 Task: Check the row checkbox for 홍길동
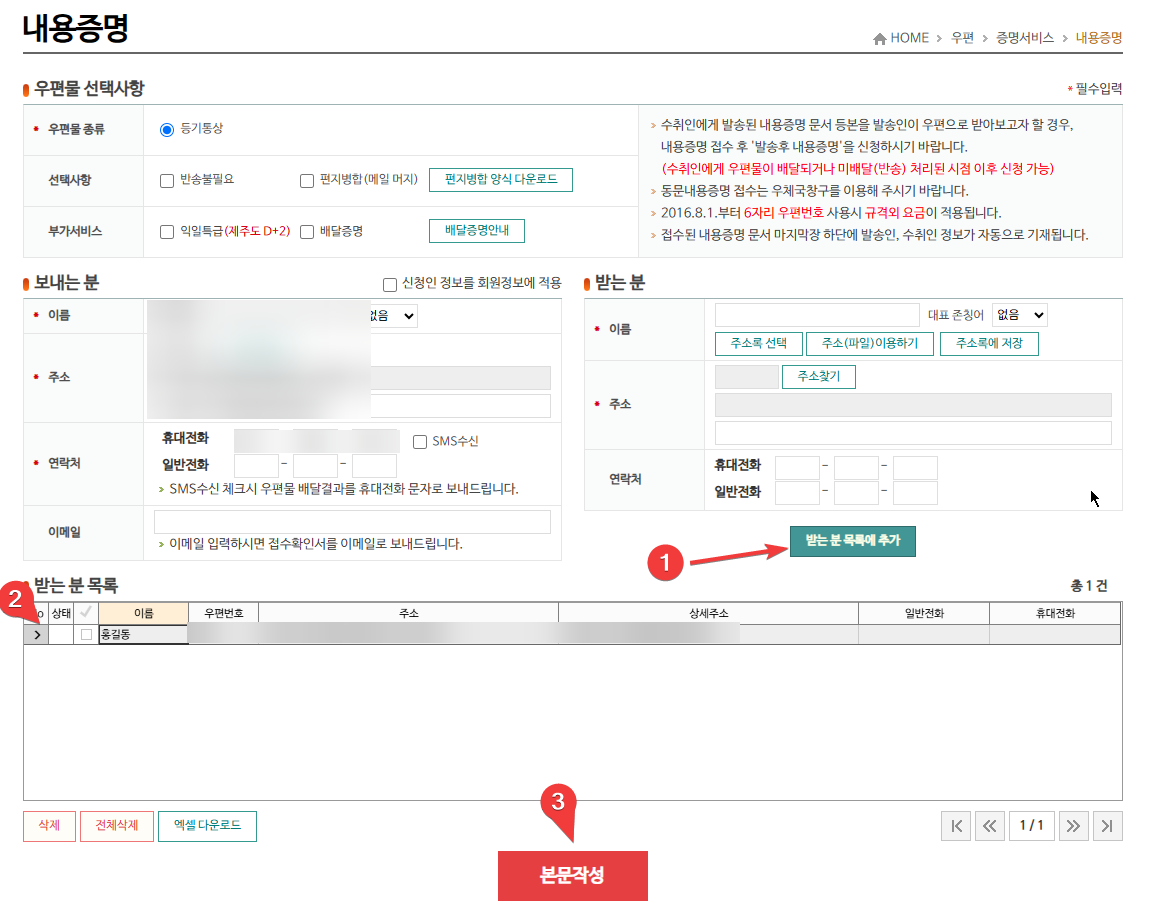click(86, 634)
